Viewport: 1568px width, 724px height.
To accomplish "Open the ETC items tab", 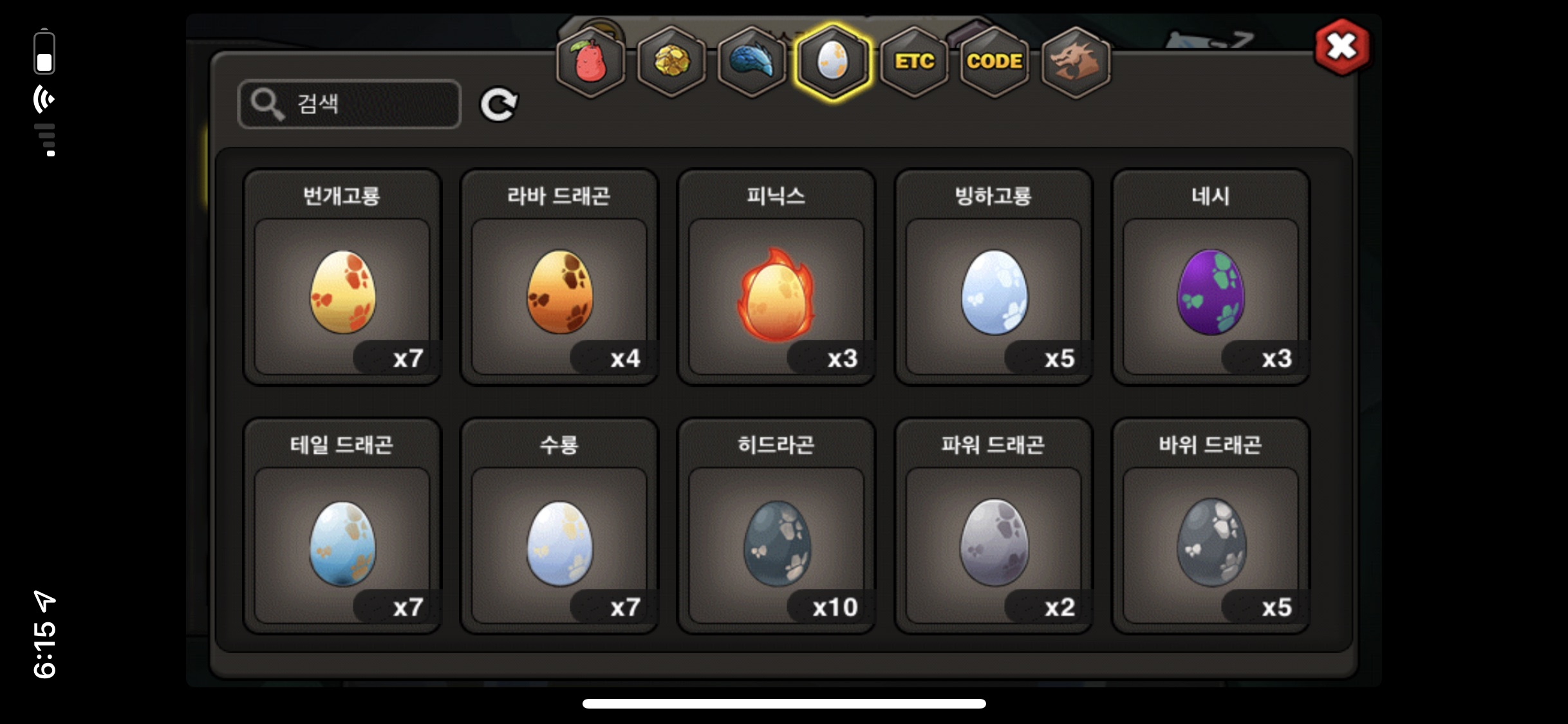I will pos(914,62).
